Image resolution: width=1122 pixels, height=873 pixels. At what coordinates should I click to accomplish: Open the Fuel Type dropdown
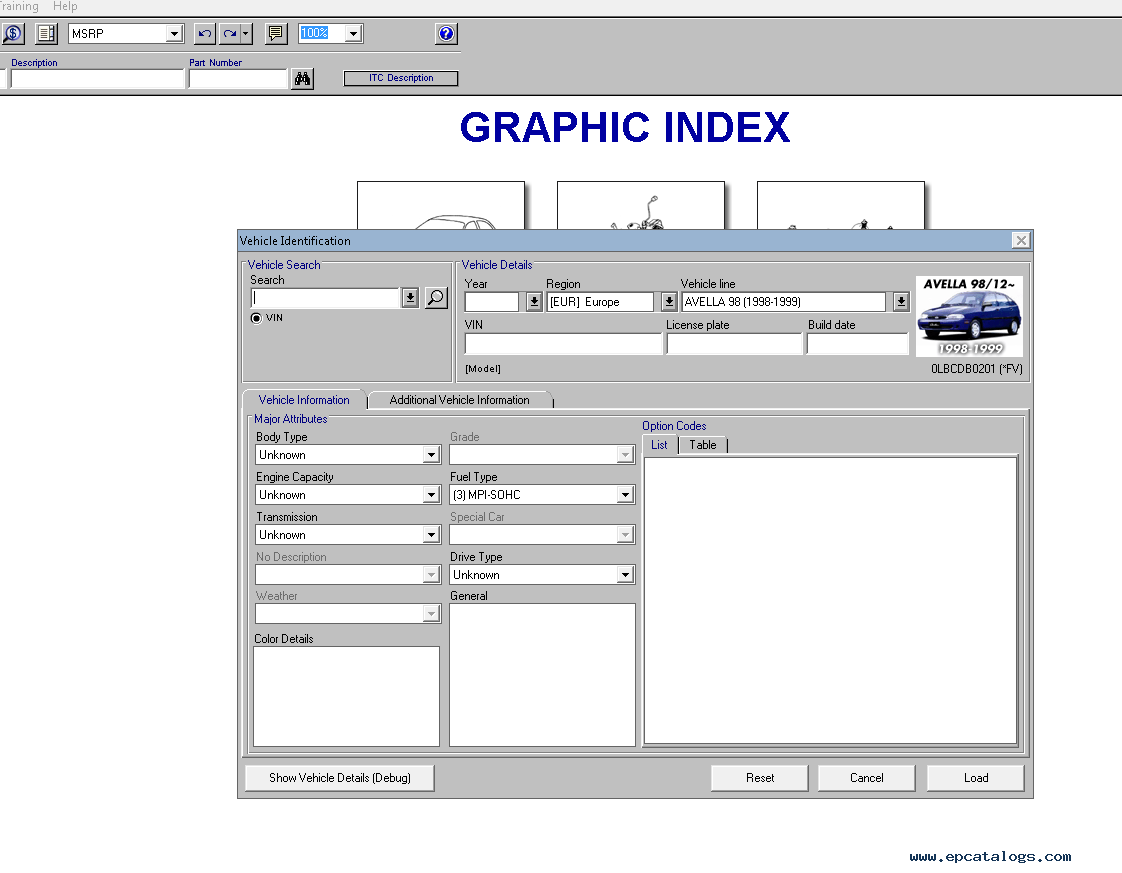coord(625,495)
